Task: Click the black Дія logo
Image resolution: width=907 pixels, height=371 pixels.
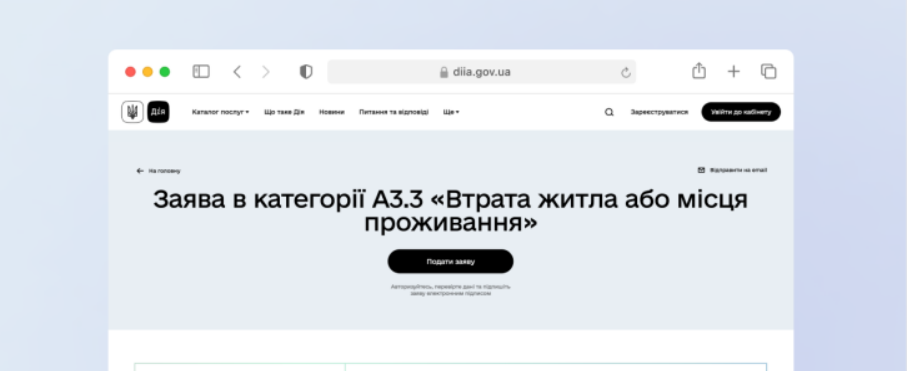Action: pos(158,112)
